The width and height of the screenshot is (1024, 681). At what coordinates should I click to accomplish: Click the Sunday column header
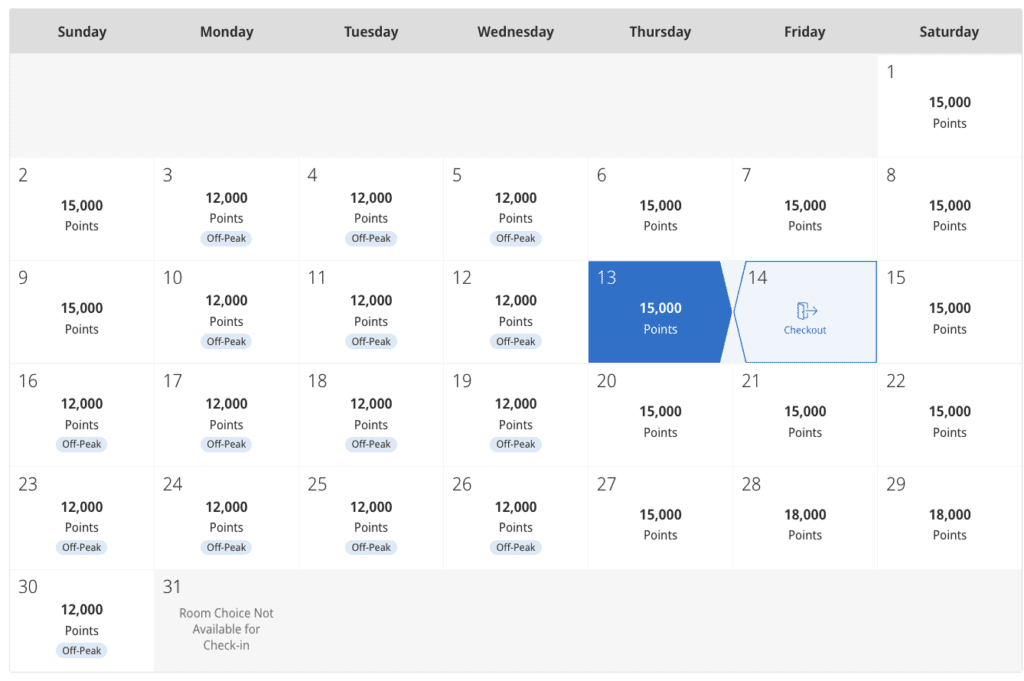tap(82, 32)
